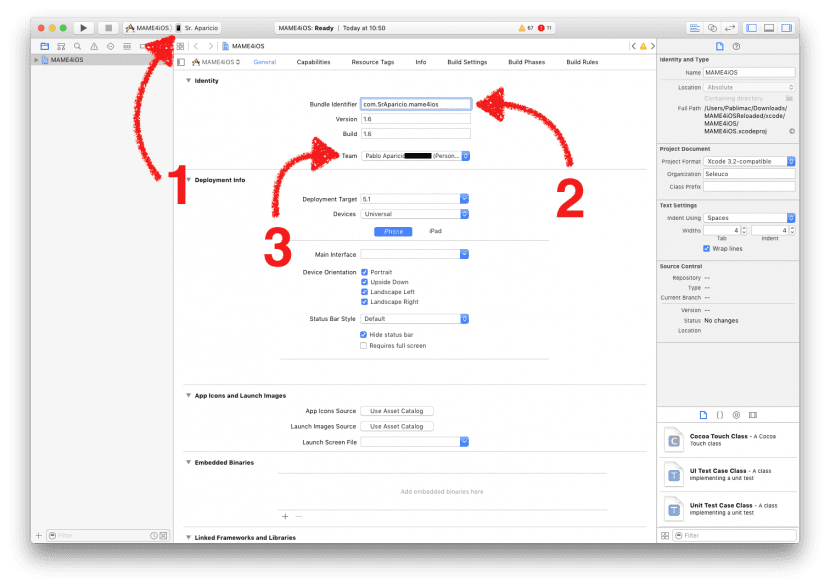
Task: Click the Organization field
Action: [749, 174]
